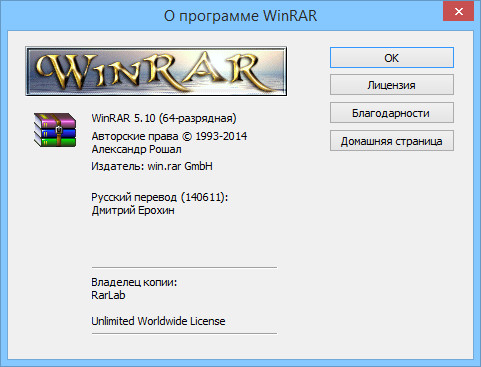The image size is (481, 367).
Task: Click the OK button
Action: 392,58
